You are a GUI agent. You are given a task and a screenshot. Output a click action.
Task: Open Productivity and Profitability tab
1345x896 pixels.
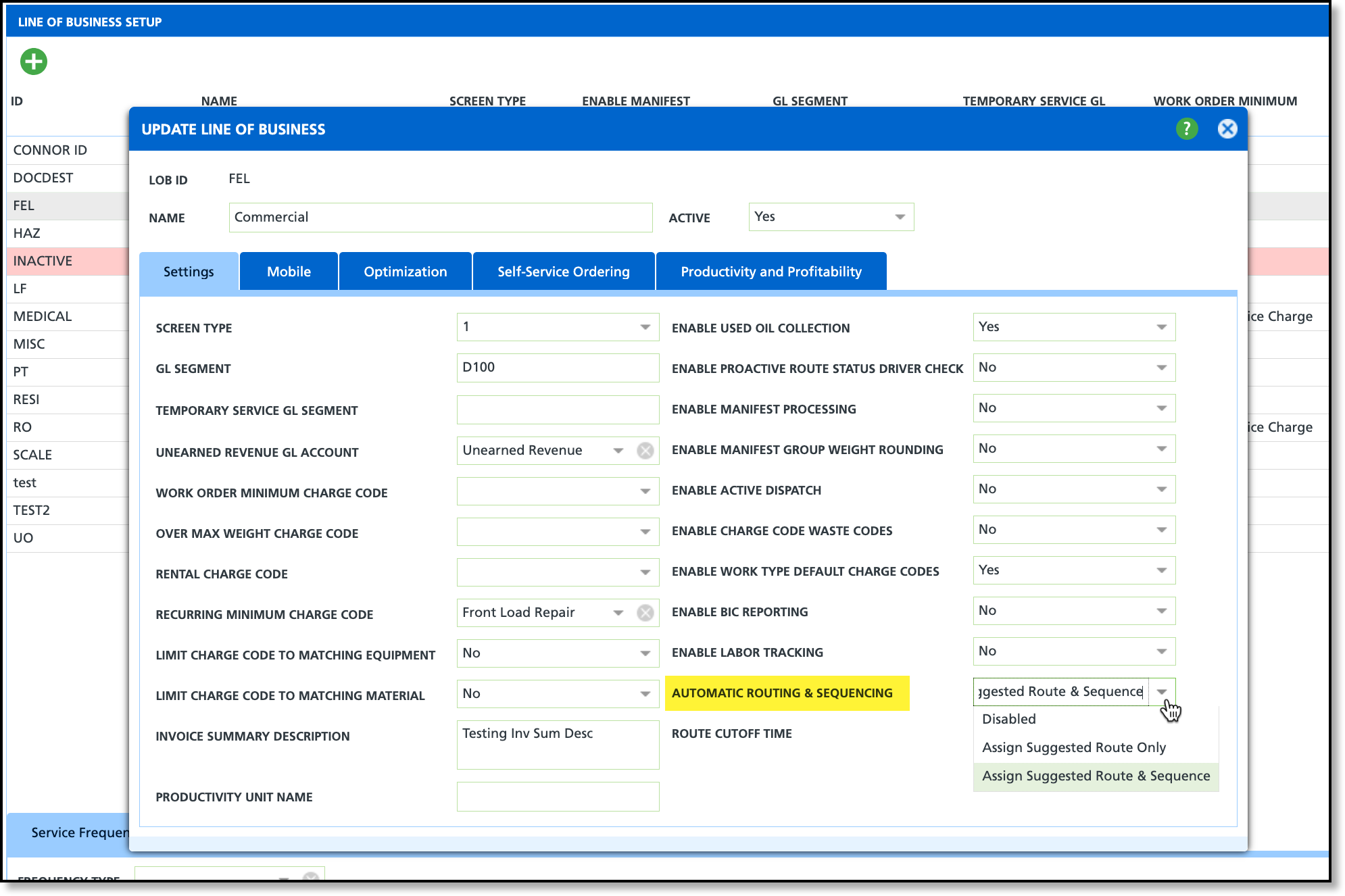pyautogui.click(x=771, y=272)
